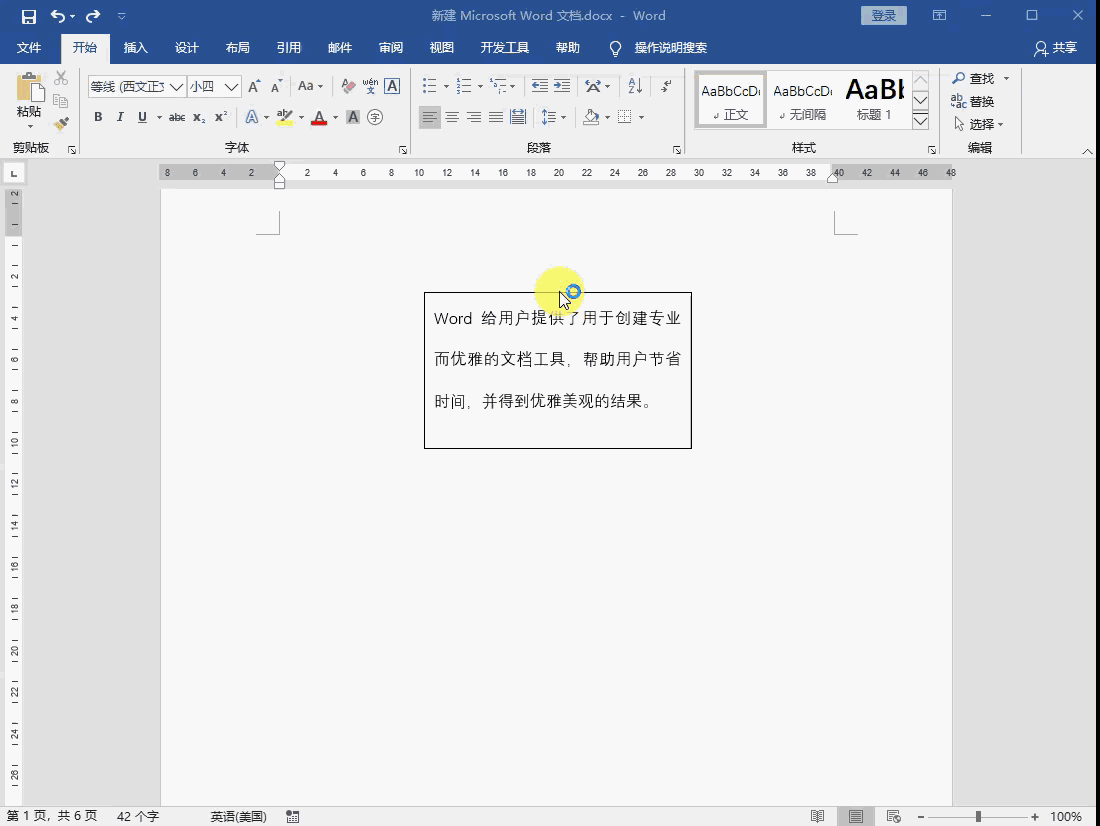Viewport: 1100px width, 826px height.
Task: Adjust the zoom slider handle
Action: tap(978, 816)
